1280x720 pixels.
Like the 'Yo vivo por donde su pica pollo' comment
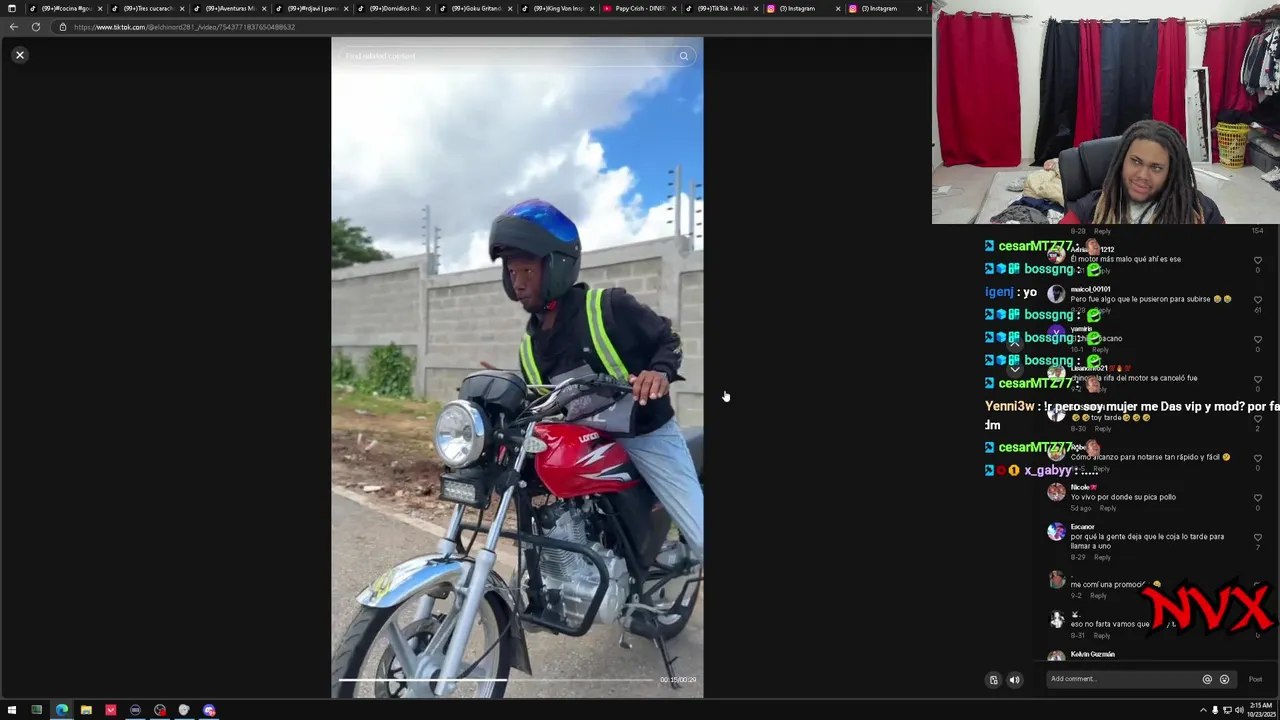(1258, 497)
